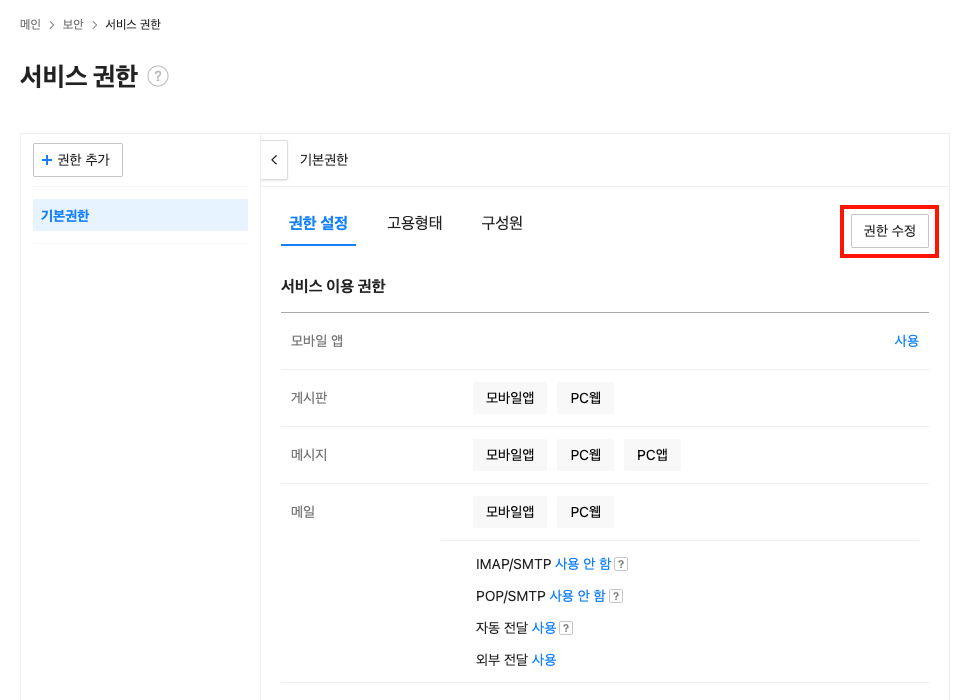Open the 구성원 tab
The width and height of the screenshot is (980, 700).
point(502,223)
